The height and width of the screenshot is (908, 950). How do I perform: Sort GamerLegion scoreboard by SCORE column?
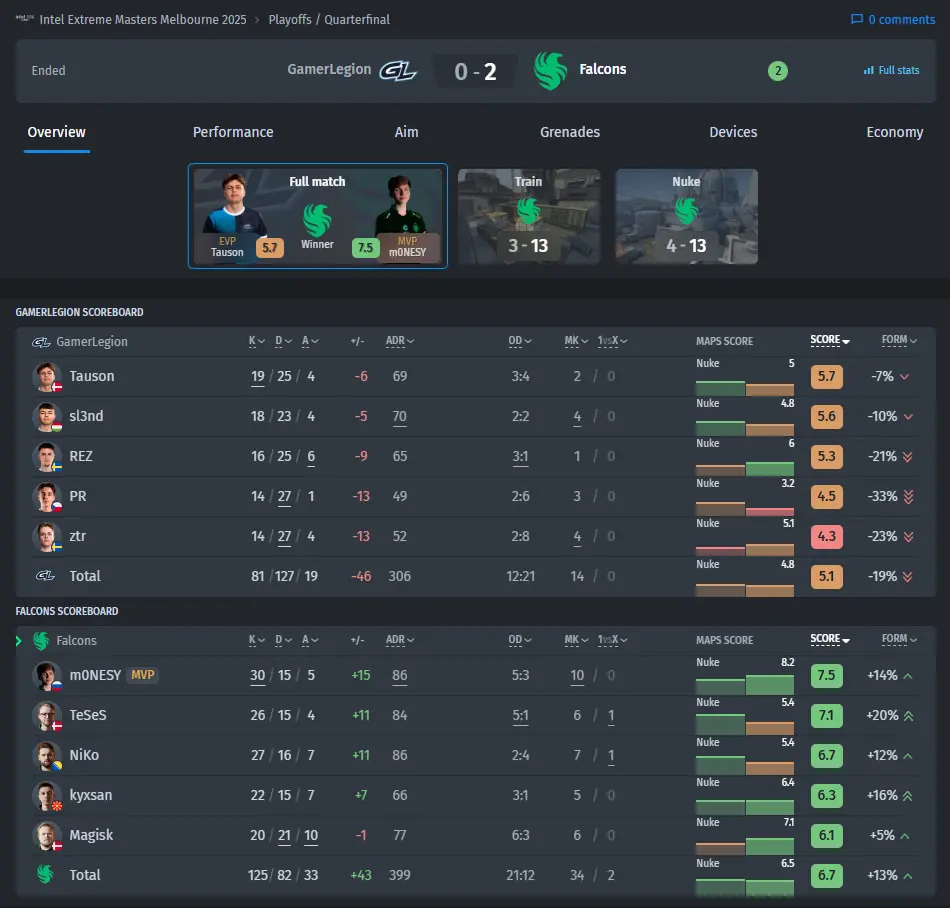(829, 340)
